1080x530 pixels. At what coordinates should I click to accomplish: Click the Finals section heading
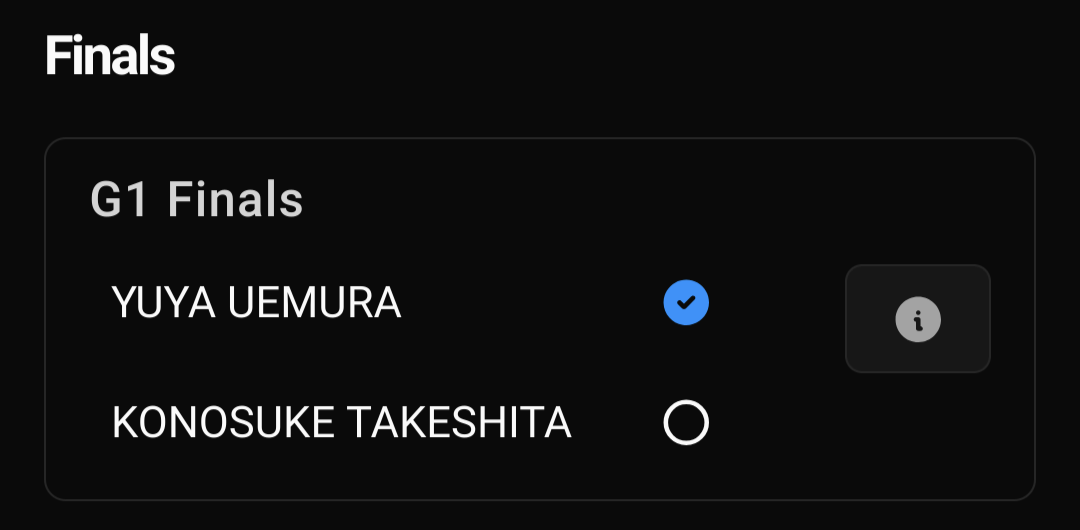point(110,56)
